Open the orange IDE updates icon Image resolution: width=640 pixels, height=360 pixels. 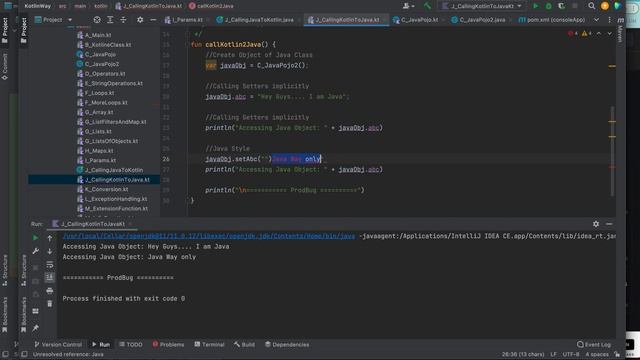tap(605, 6)
